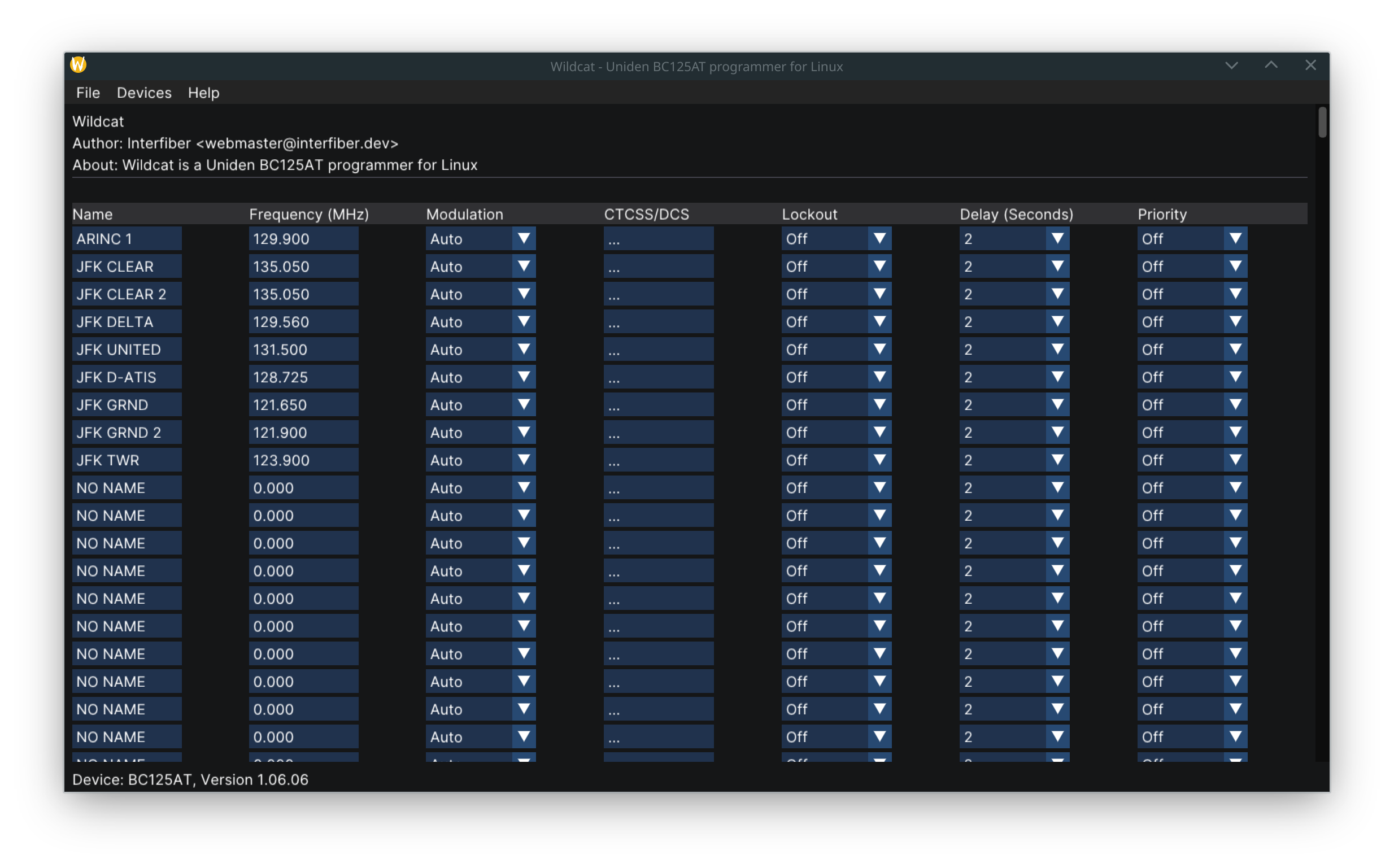The height and width of the screenshot is (868, 1394).
Task: Click the Modulation column header
Action: [464, 214]
